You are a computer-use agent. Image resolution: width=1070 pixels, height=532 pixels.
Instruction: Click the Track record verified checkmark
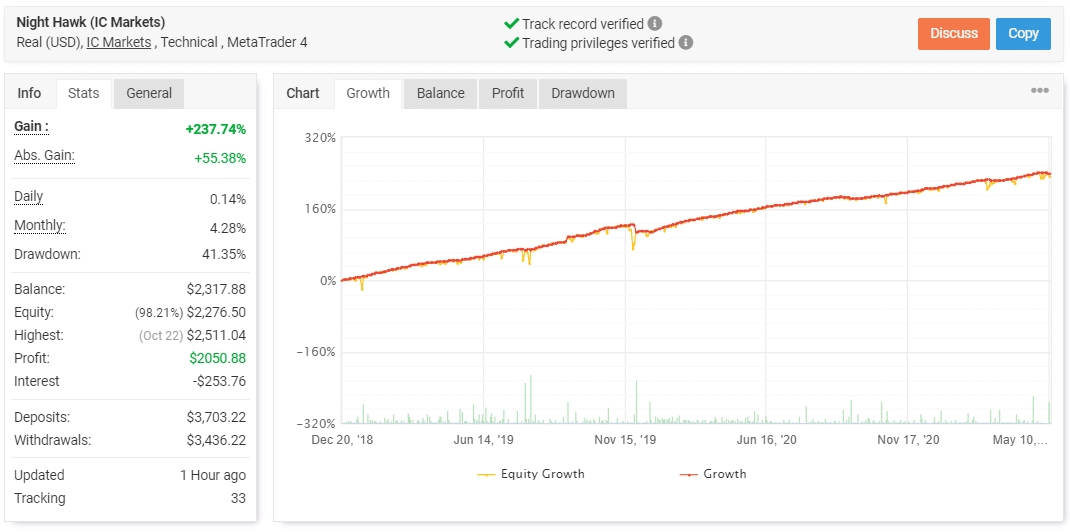(512, 23)
